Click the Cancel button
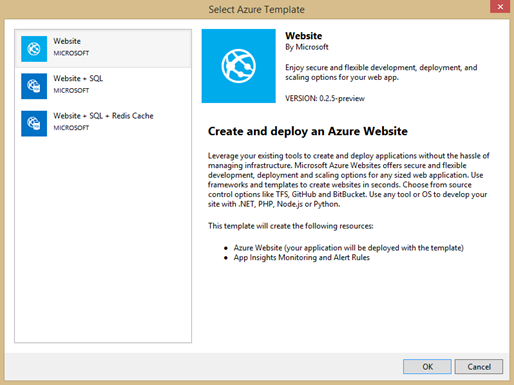This screenshot has width=514, height=385. click(479, 367)
